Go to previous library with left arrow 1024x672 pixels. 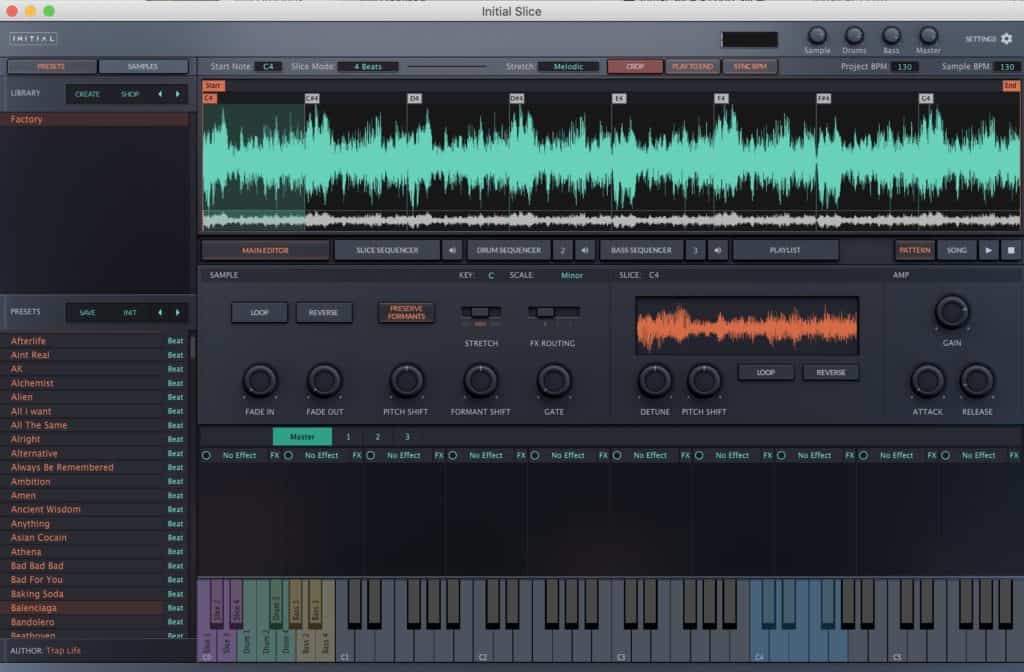pos(160,94)
